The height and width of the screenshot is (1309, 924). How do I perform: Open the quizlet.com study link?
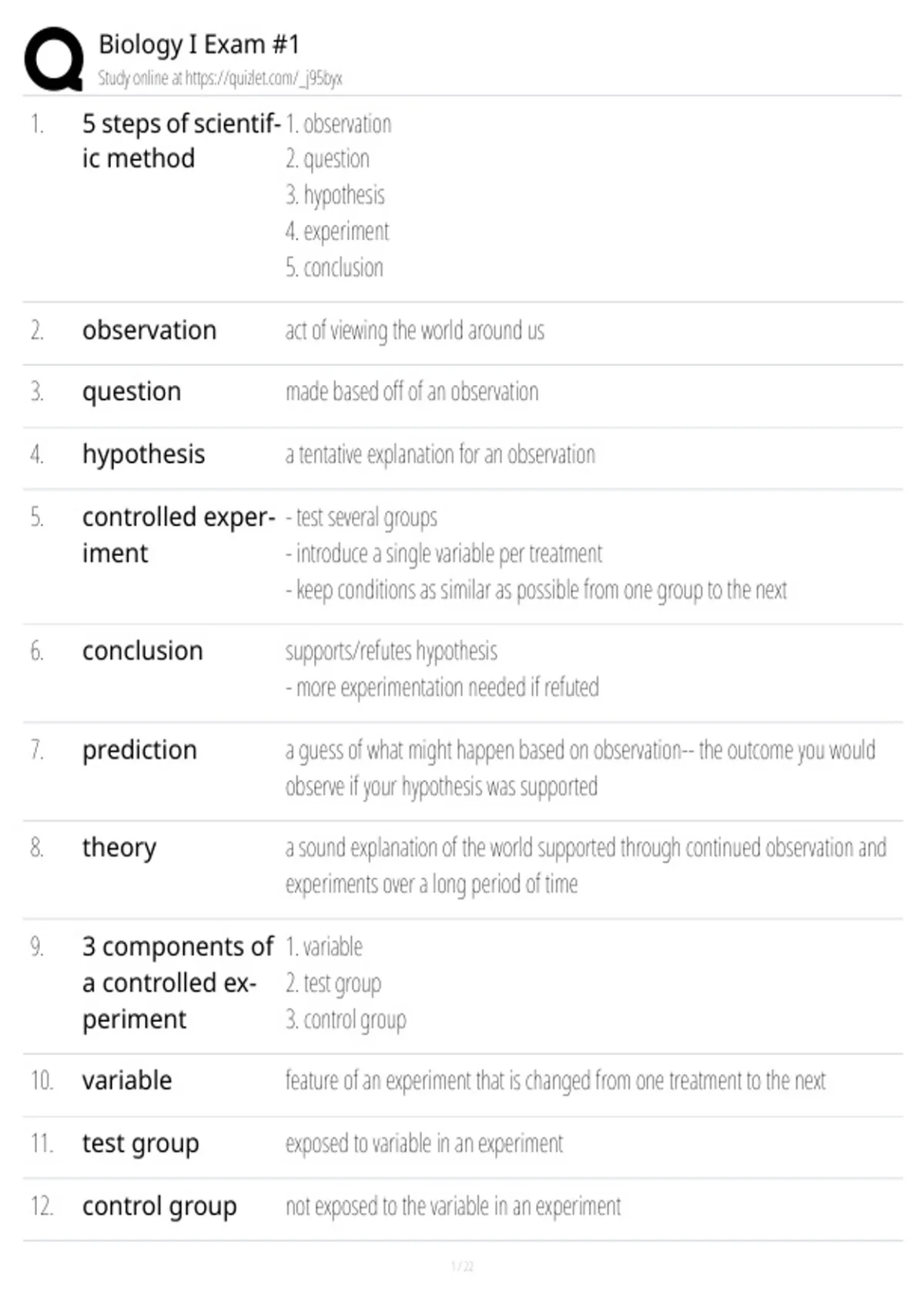(219, 79)
